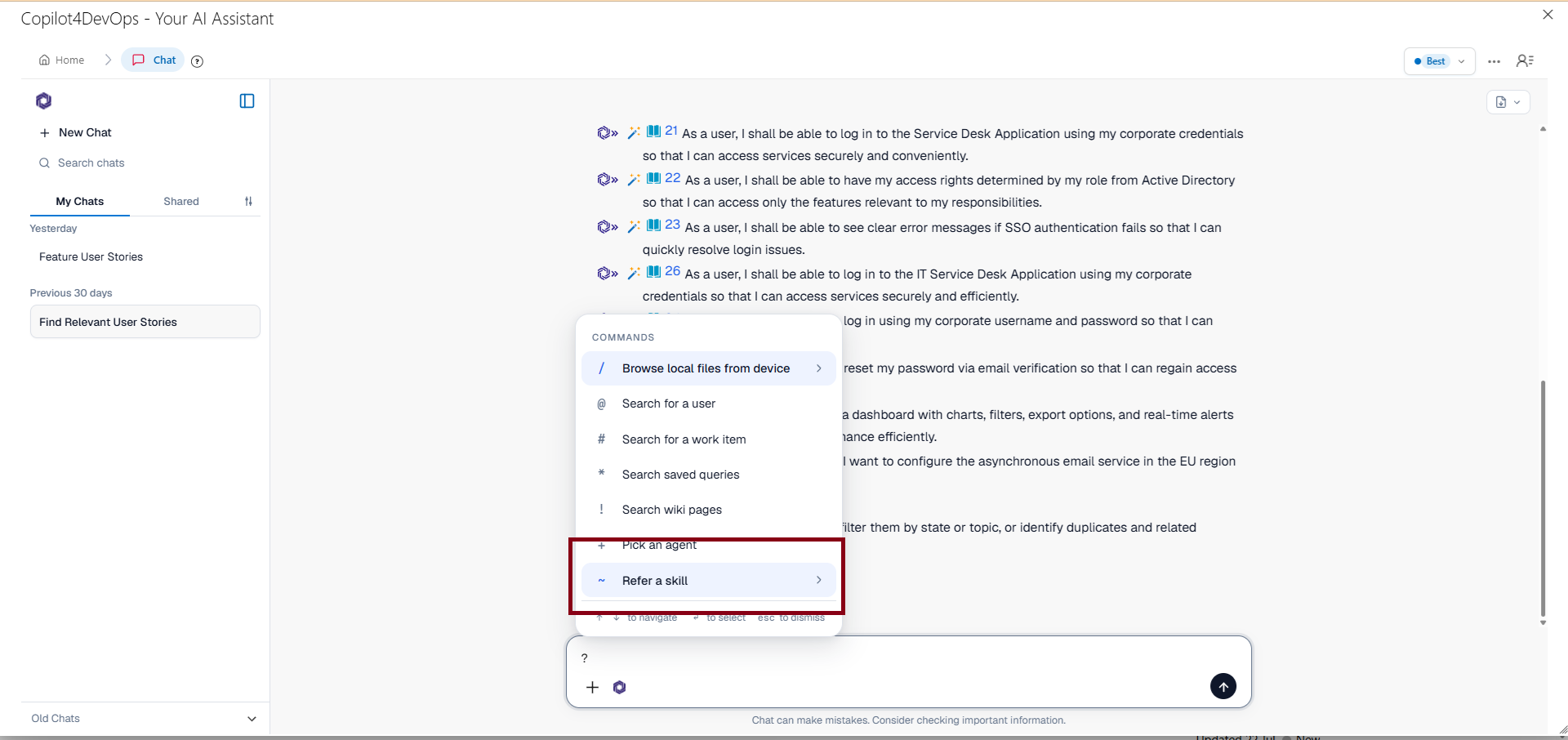Click the Copilot agent icon in chat input
The image size is (1568, 740).
[620, 687]
